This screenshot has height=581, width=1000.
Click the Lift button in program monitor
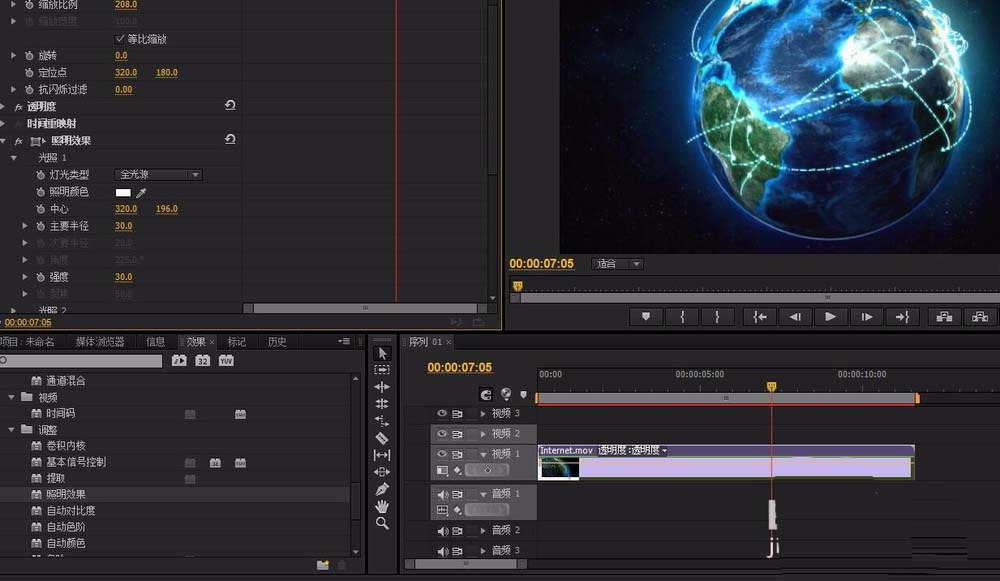[944, 316]
